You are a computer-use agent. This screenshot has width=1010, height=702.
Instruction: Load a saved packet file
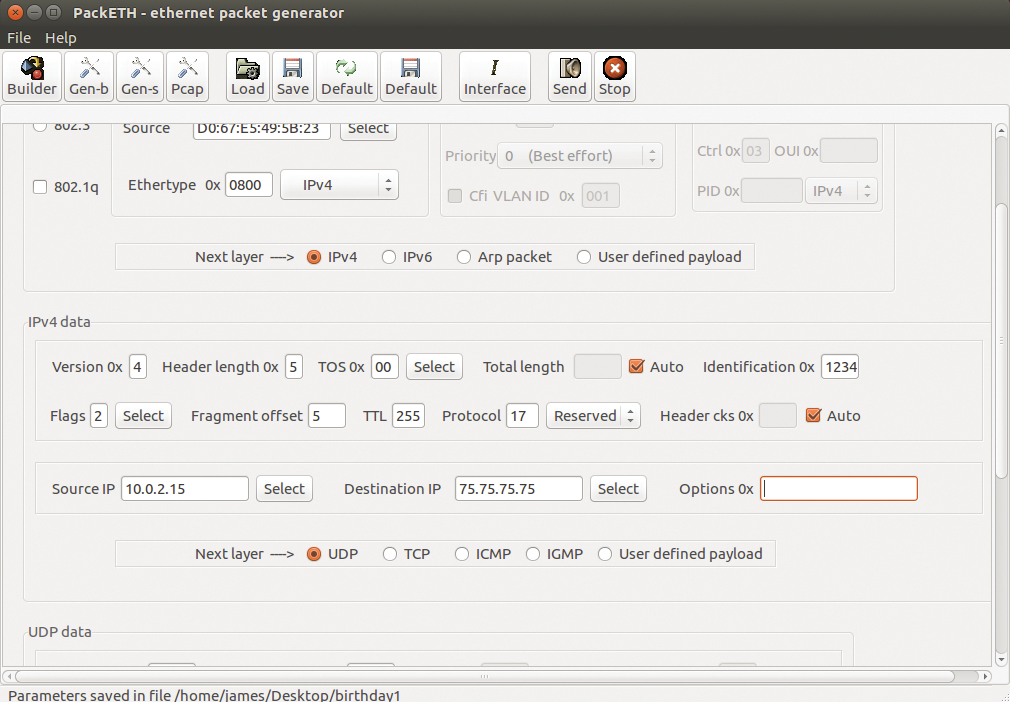(247, 76)
